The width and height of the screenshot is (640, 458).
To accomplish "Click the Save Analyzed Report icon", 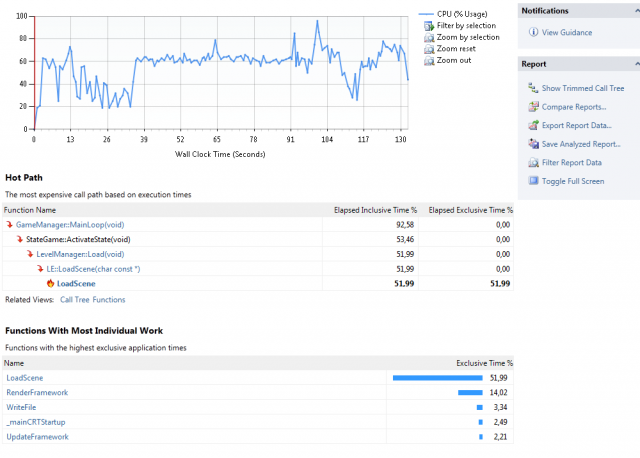I will (x=532, y=144).
